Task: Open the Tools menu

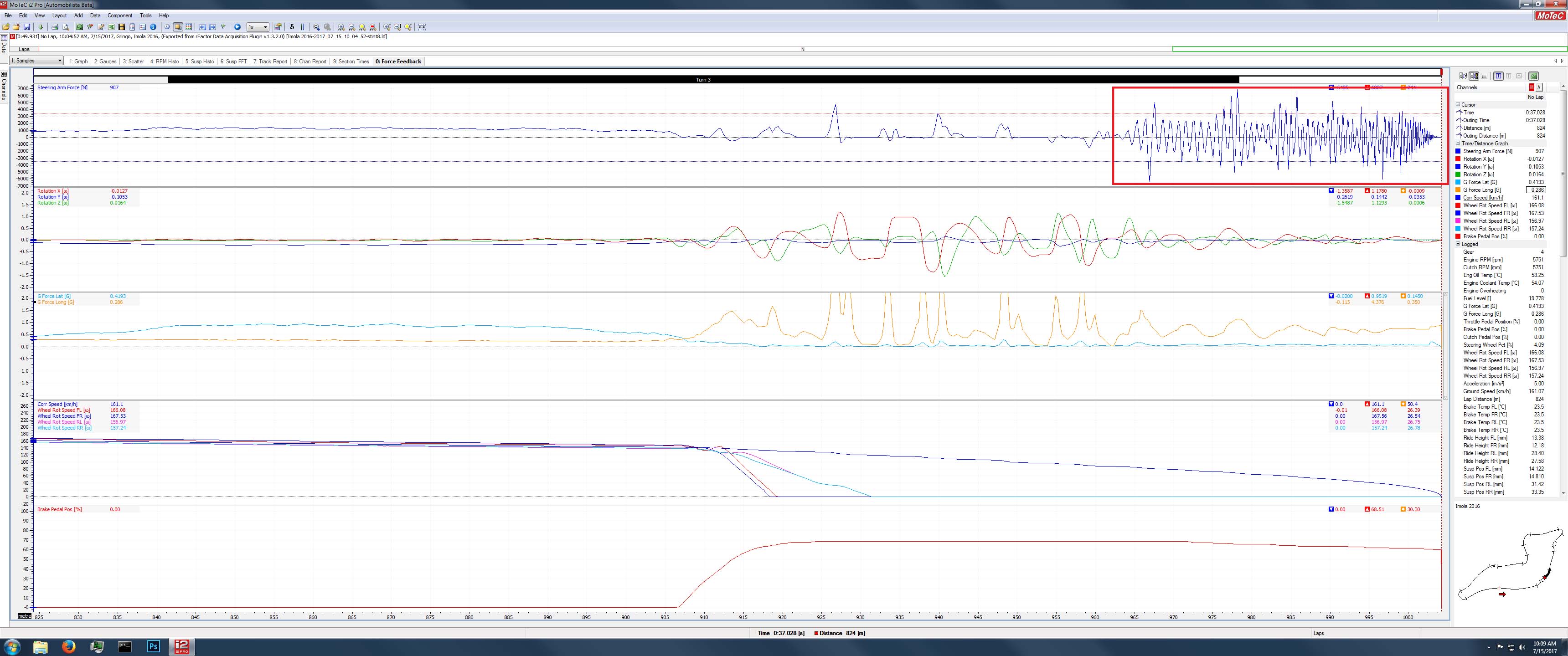Action: click(145, 15)
